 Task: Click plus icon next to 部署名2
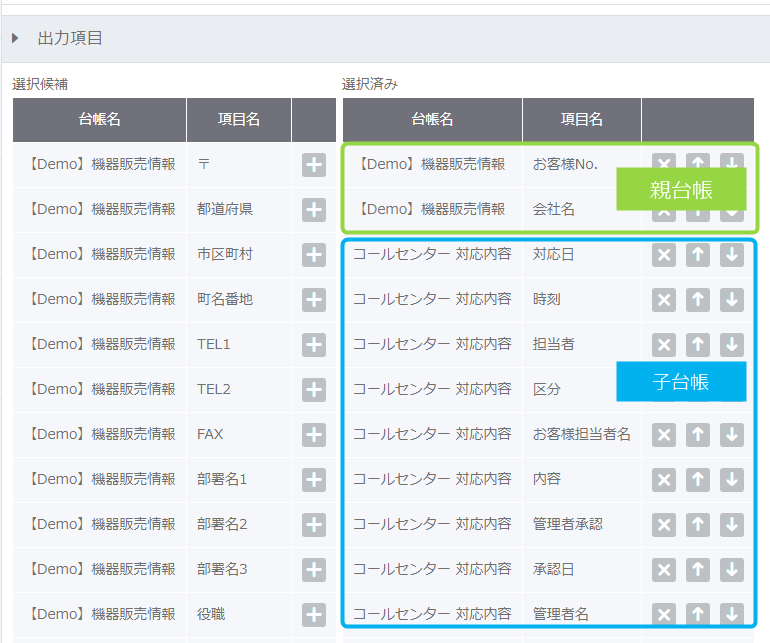coord(314,525)
